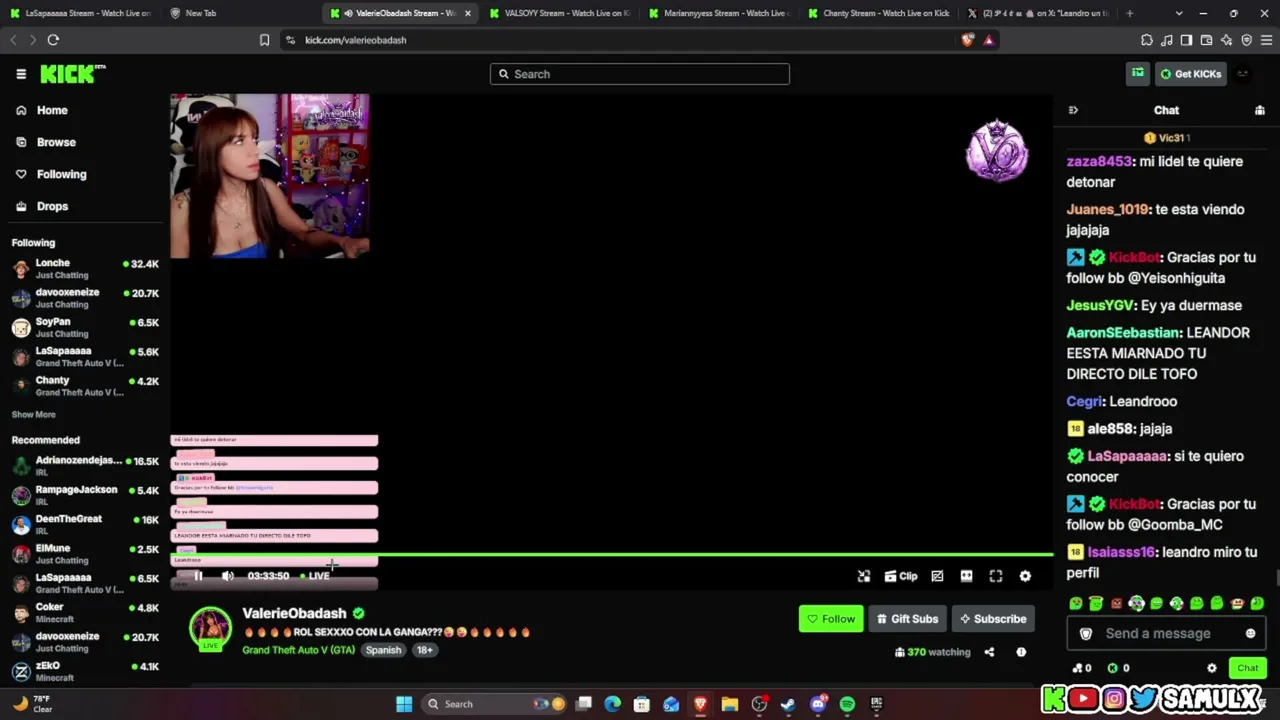Viewport: 1280px width, 720px height.
Task: Open the Kick store icon
Action: (1138, 73)
